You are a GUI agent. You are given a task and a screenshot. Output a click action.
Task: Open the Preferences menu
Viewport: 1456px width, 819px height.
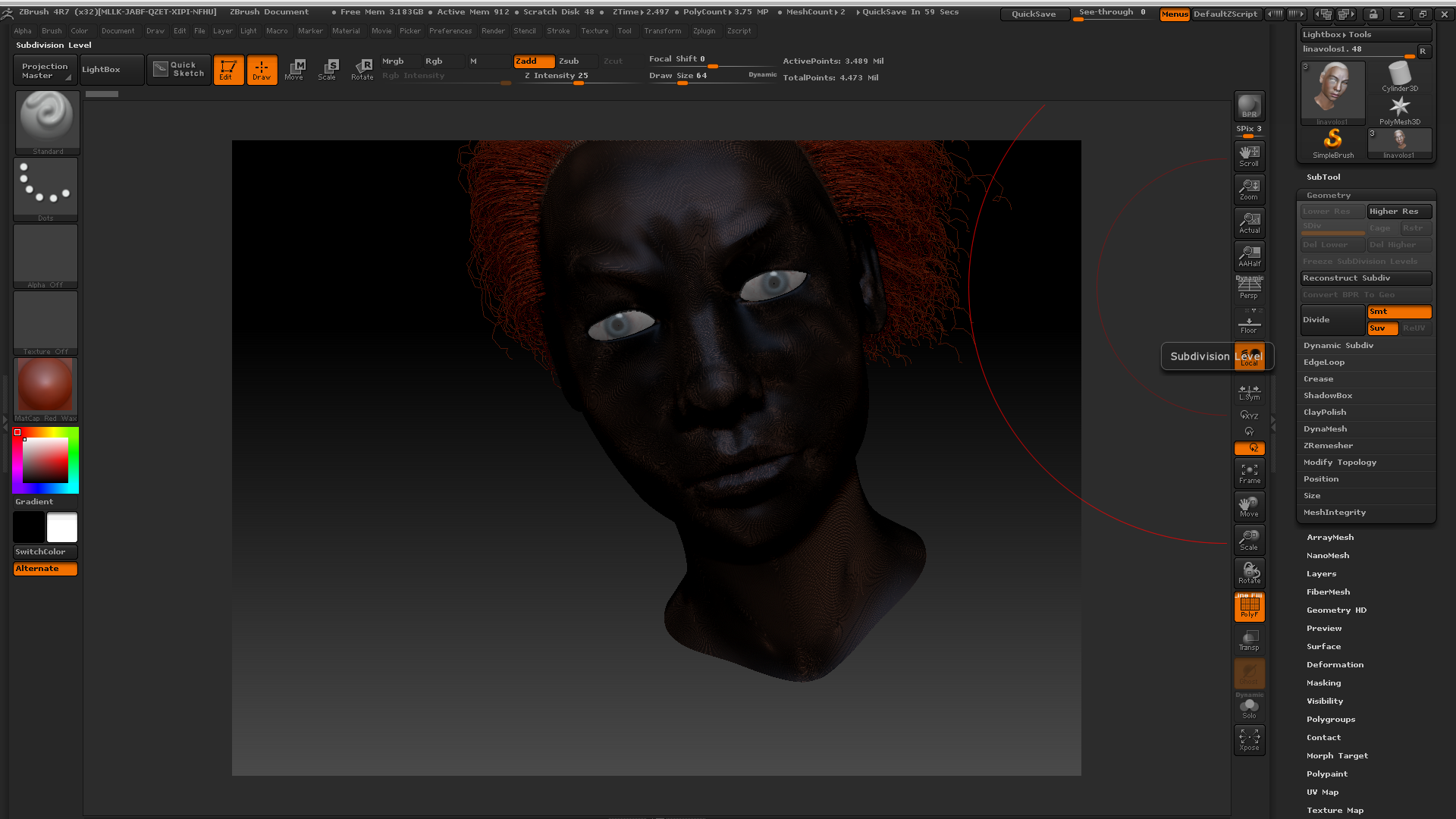tap(450, 31)
